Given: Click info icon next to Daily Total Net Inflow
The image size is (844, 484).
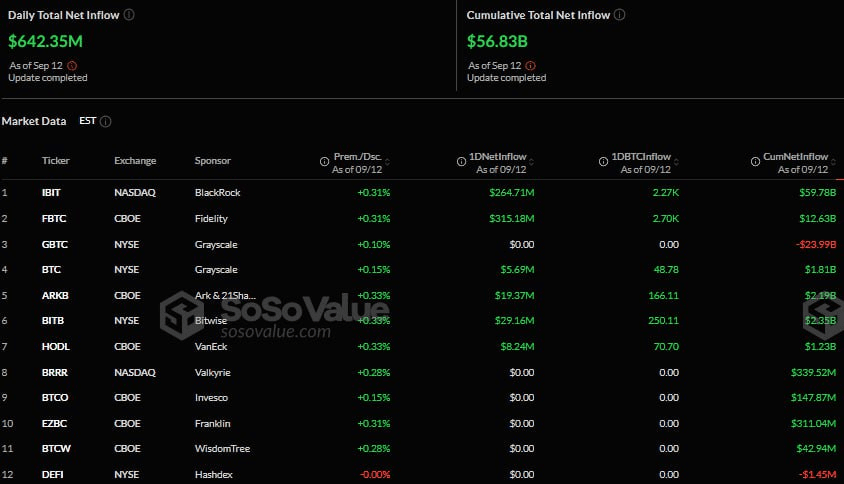Looking at the screenshot, I should pos(129,15).
